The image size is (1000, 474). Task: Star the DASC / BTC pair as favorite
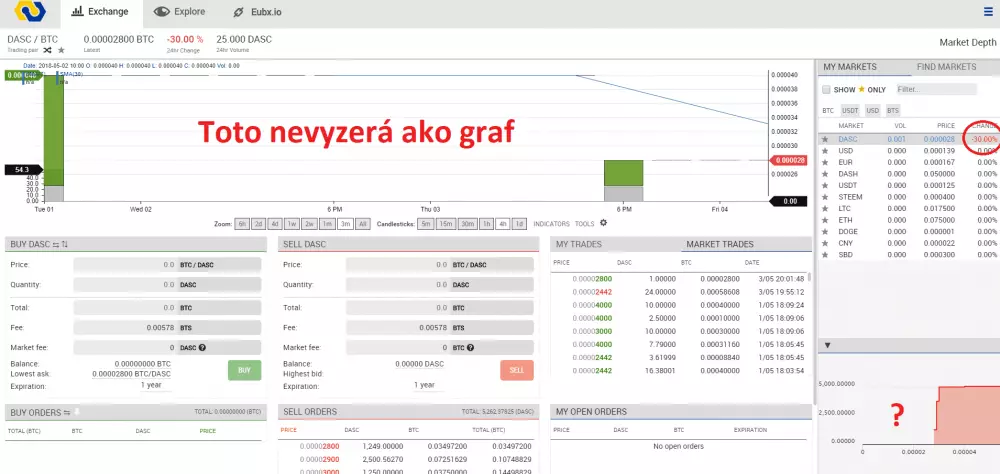point(61,49)
